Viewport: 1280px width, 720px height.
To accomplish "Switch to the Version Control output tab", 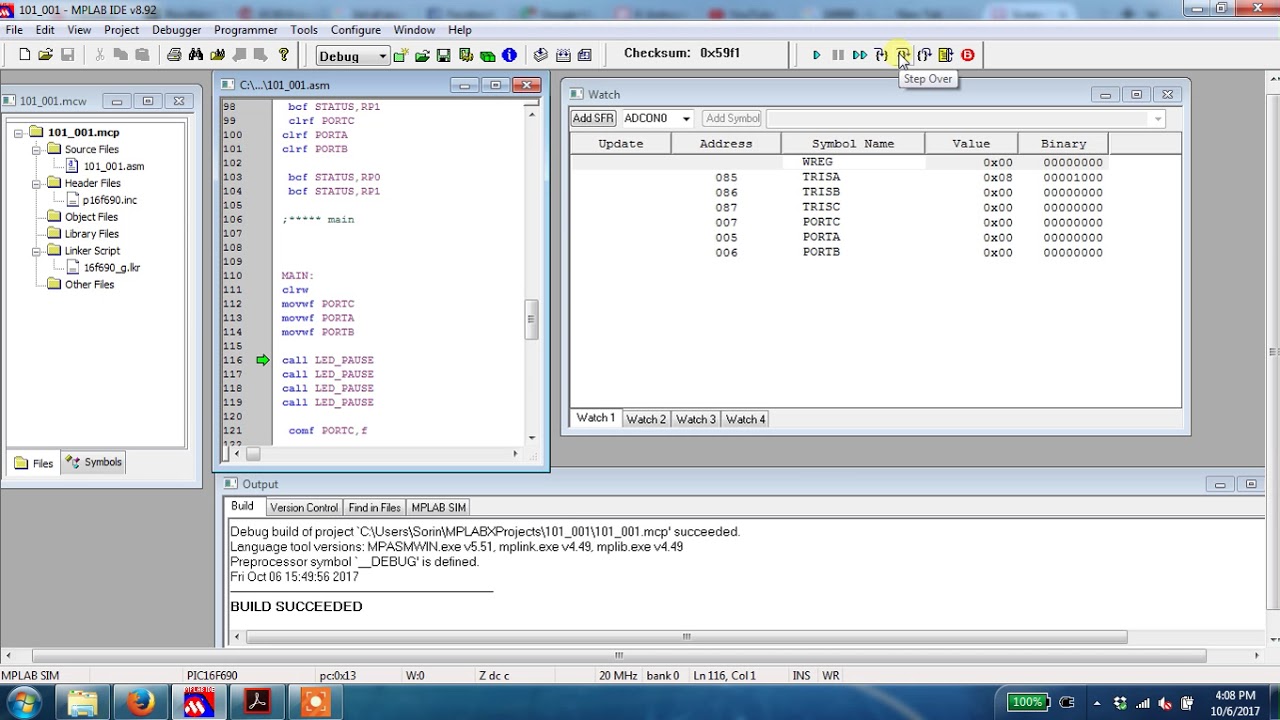I will coord(304,508).
